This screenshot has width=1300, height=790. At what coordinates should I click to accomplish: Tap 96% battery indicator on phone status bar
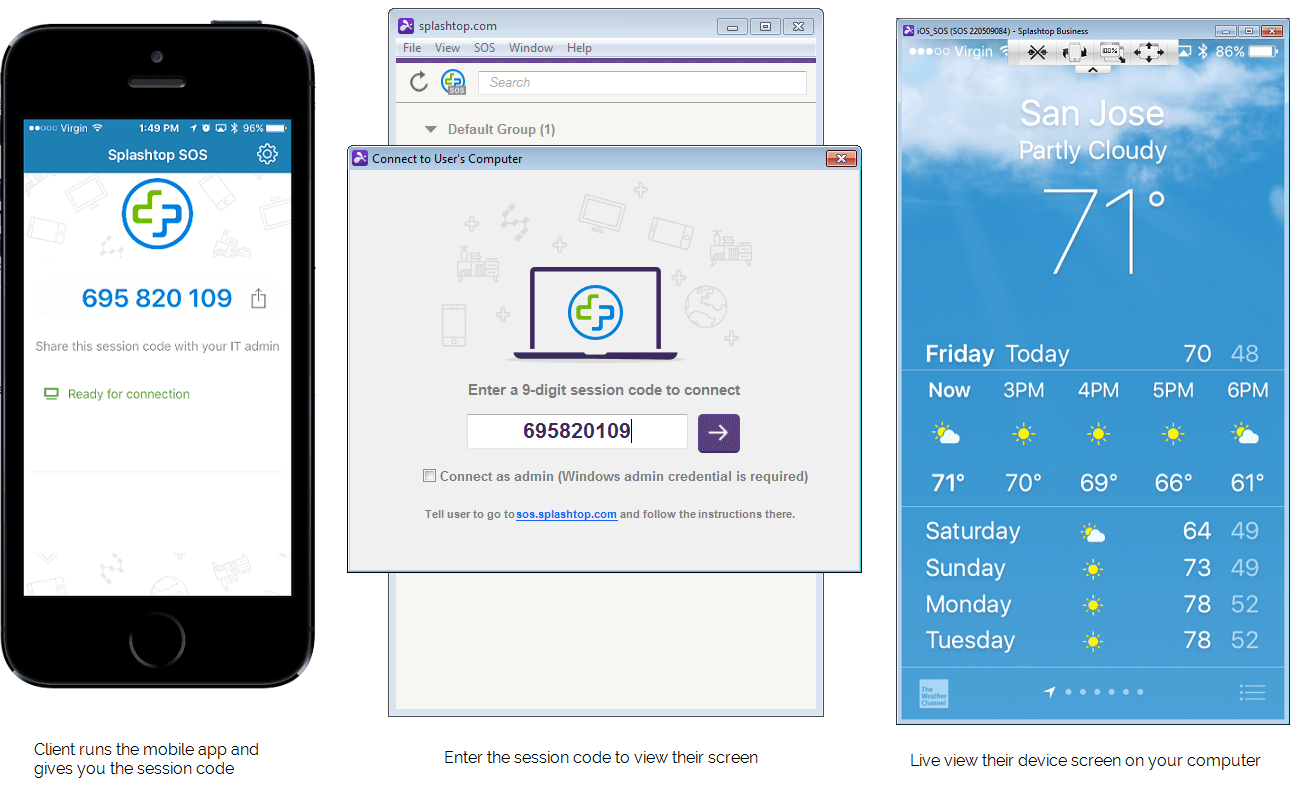click(x=265, y=128)
